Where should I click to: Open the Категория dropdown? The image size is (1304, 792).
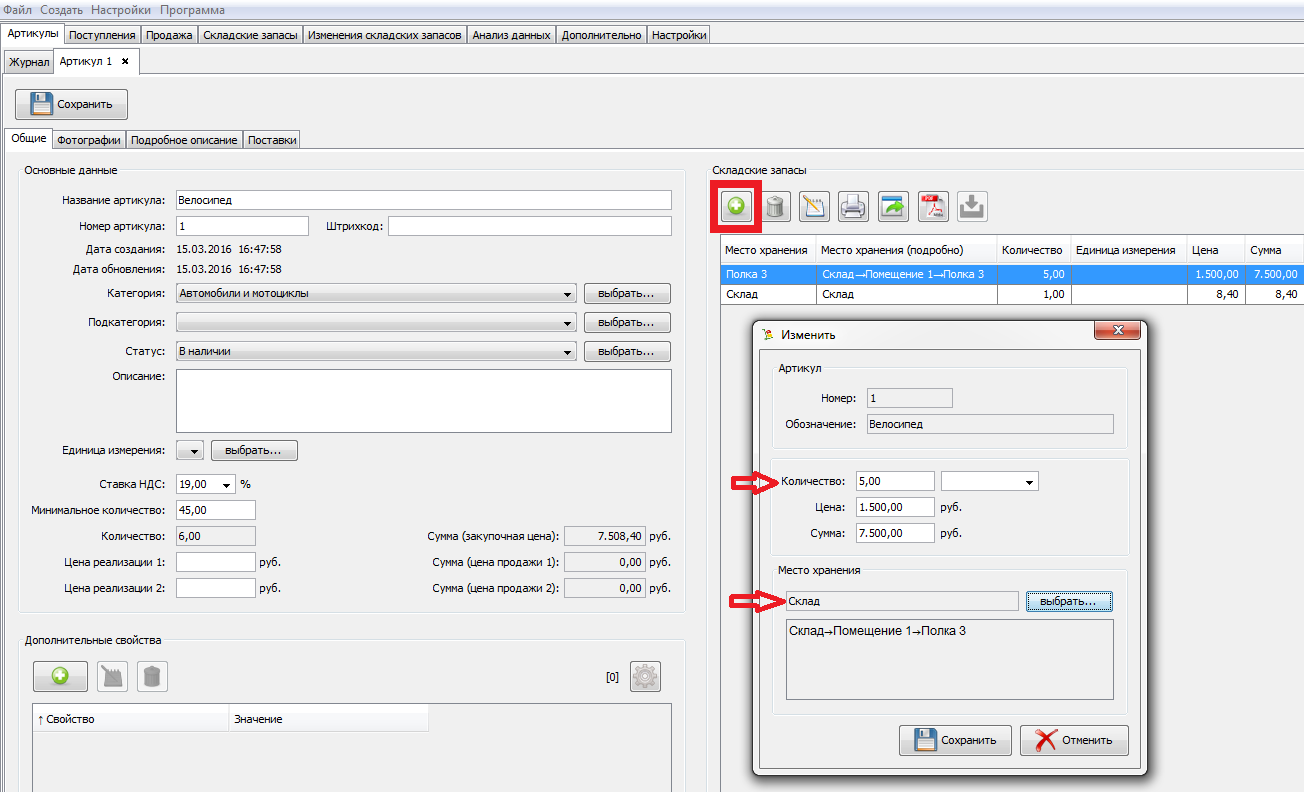[x=569, y=294]
